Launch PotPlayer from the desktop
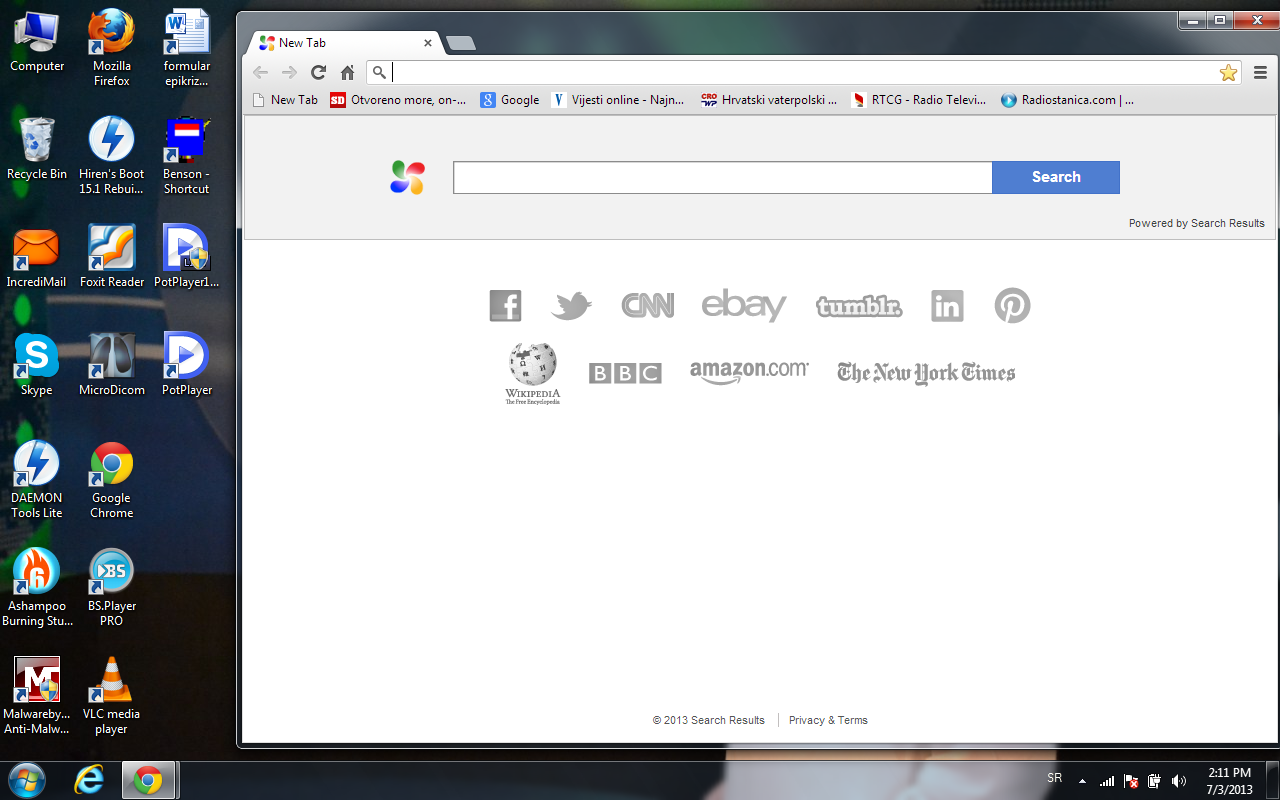Screen dimensions: 1280x800 click(187, 365)
